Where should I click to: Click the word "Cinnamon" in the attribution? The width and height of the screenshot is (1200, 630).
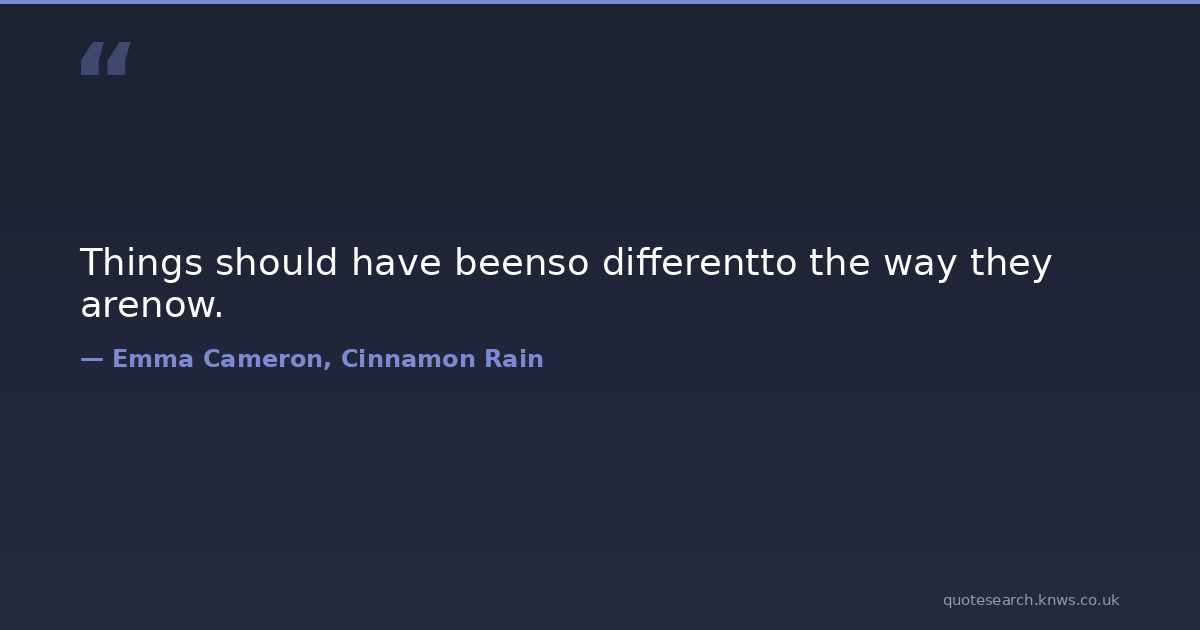407,359
